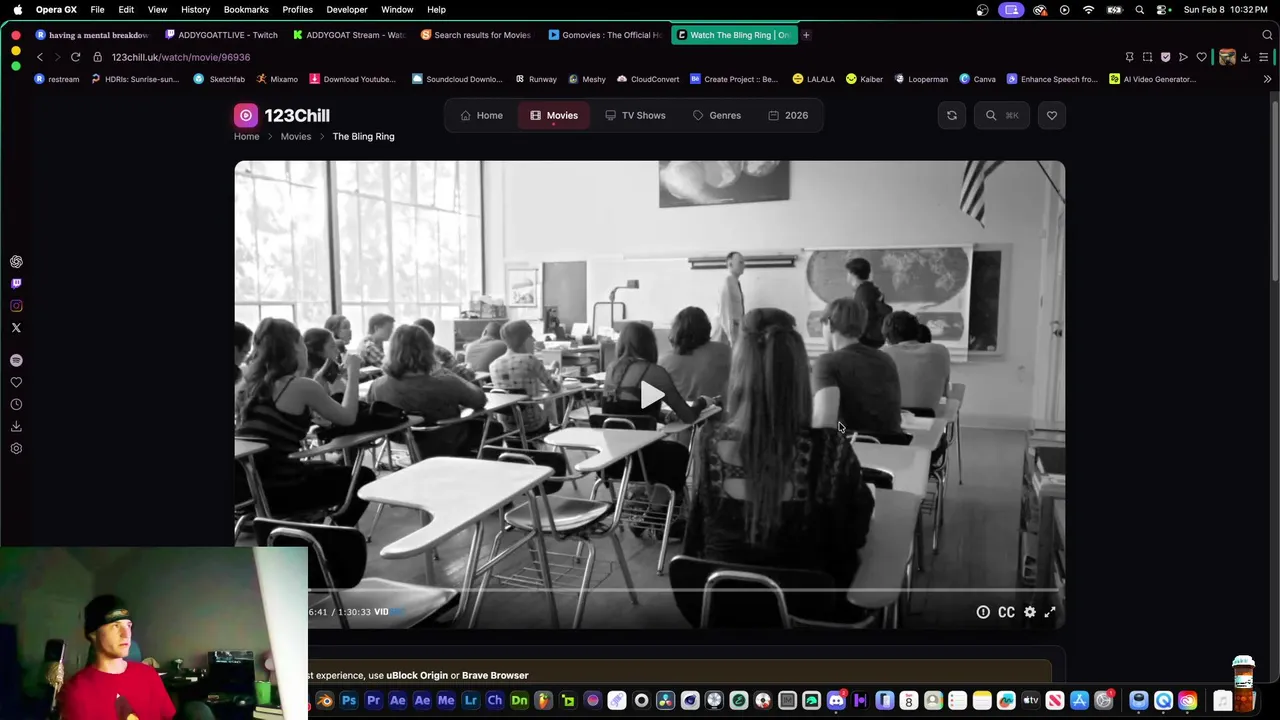
Task: Open the video player settings gear
Action: point(1030,612)
